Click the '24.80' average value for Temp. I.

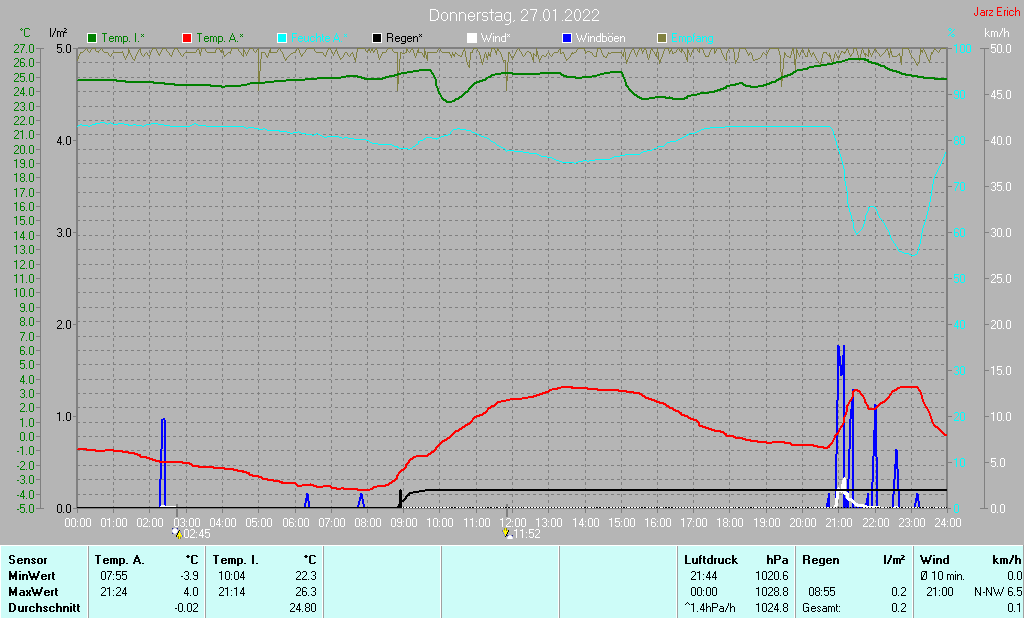[x=303, y=608]
